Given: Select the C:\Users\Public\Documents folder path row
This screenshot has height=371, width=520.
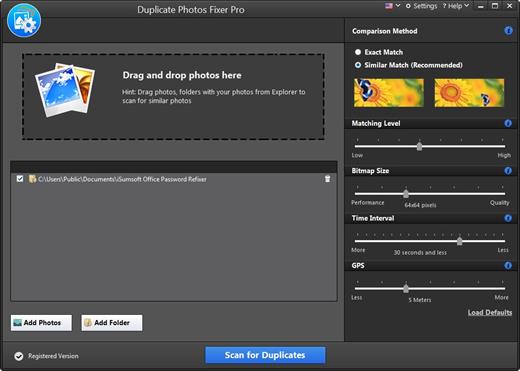Looking at the screenshot, I should click(174, 179).
